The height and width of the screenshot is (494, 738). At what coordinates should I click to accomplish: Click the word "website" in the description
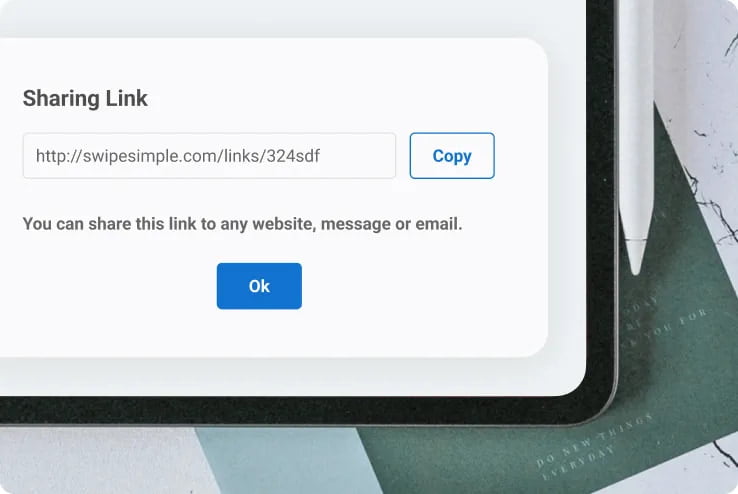point(283,224)
